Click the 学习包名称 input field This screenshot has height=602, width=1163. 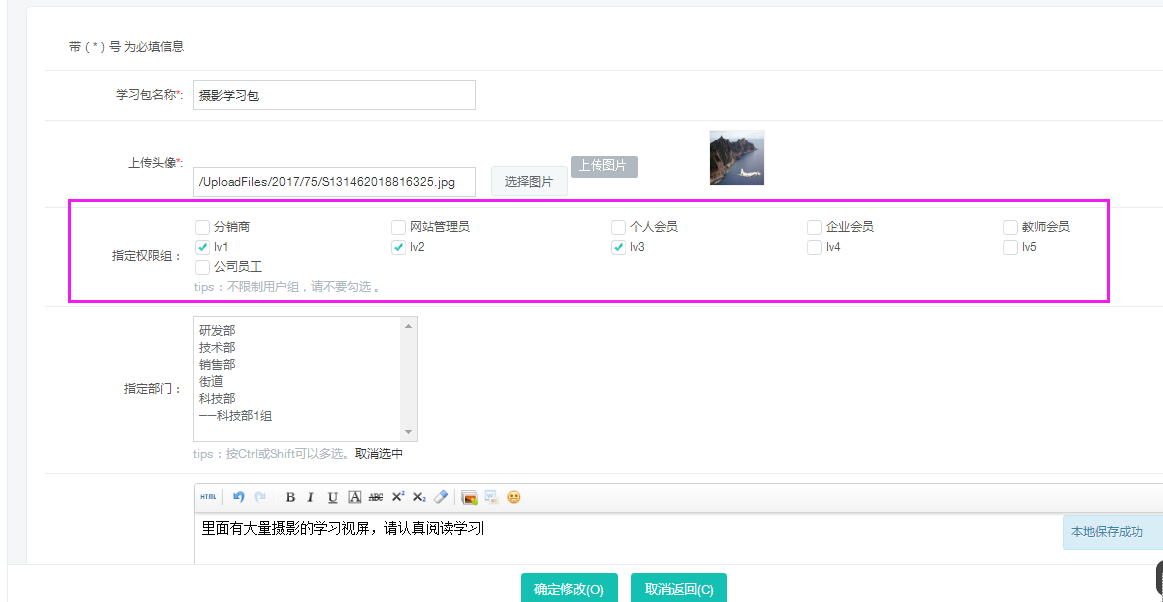(x=334, y=95)
